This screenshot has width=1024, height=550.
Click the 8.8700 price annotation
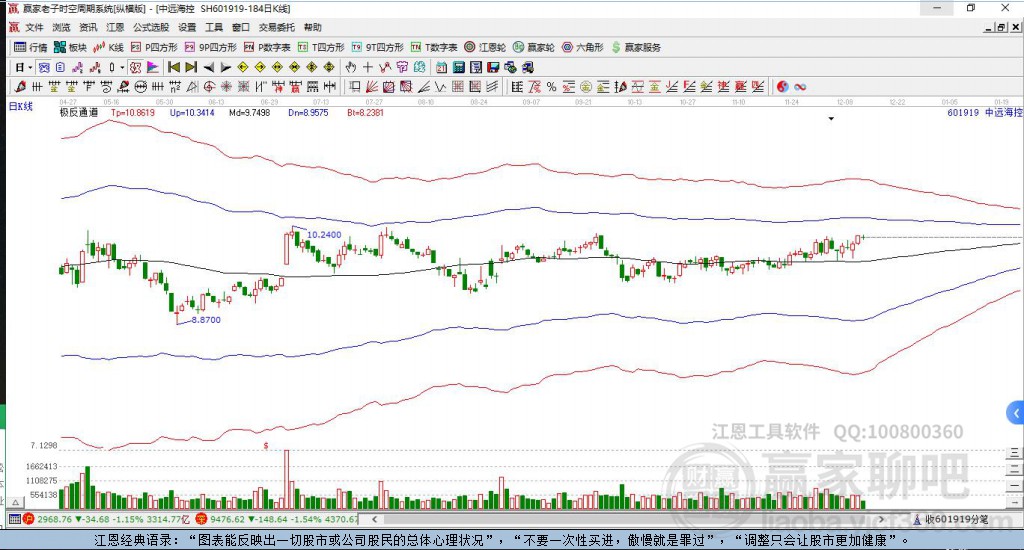click(x=206, y=320)
